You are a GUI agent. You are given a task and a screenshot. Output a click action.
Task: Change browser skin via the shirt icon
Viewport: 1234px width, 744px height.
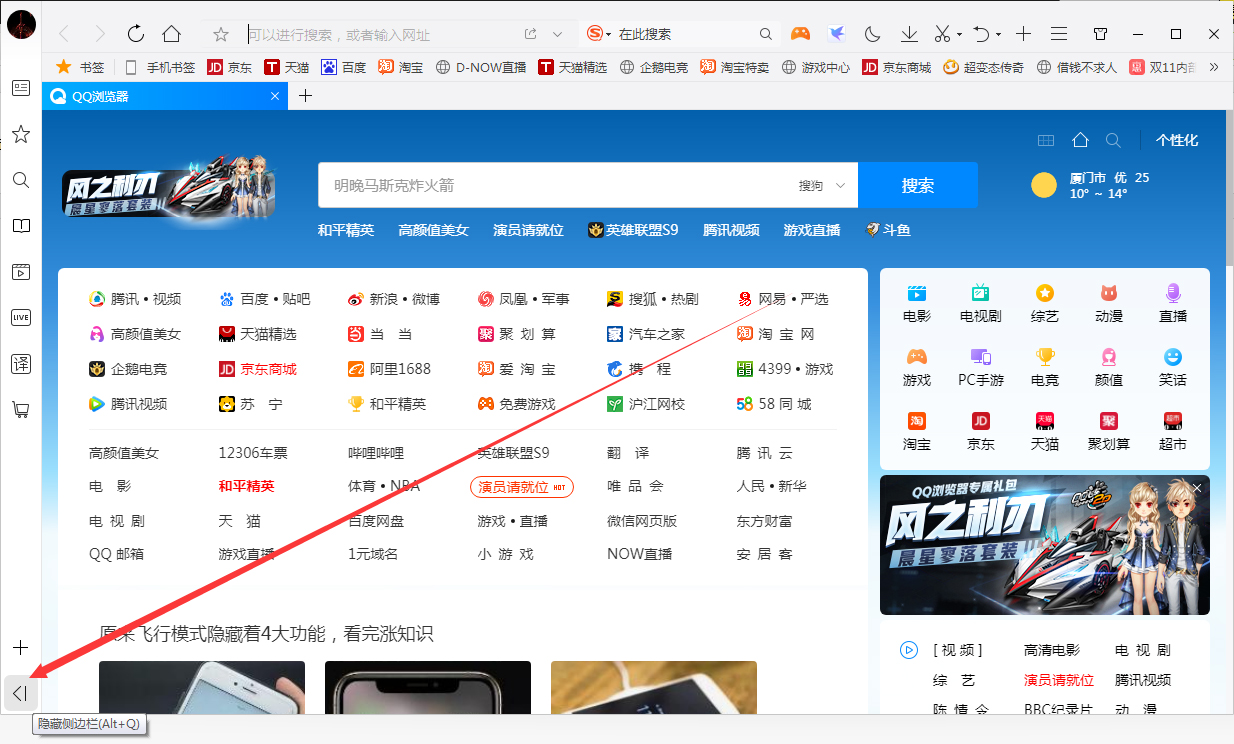[1100, 33]
